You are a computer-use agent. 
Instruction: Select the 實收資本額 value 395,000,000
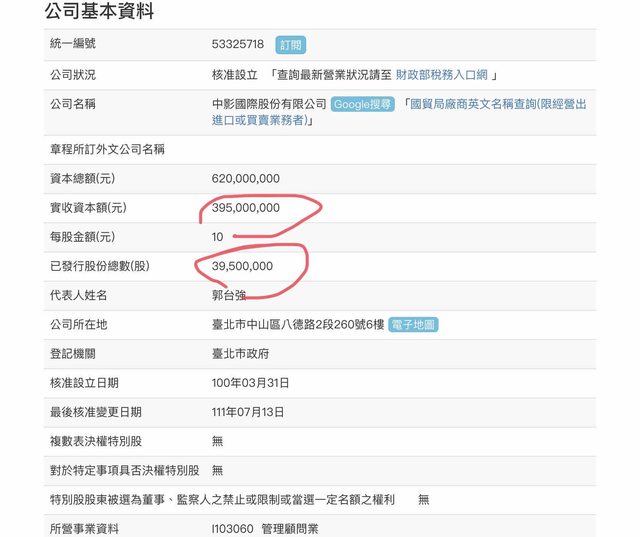[246, 208]
